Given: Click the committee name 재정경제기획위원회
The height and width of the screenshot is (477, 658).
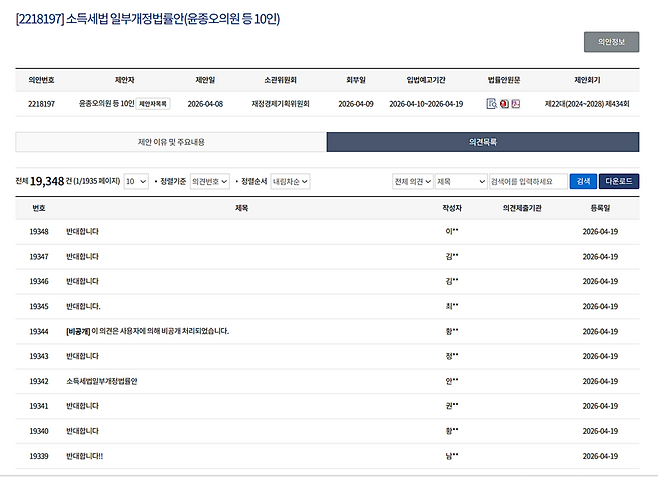Looking at the screenshot, I should 280,104.
